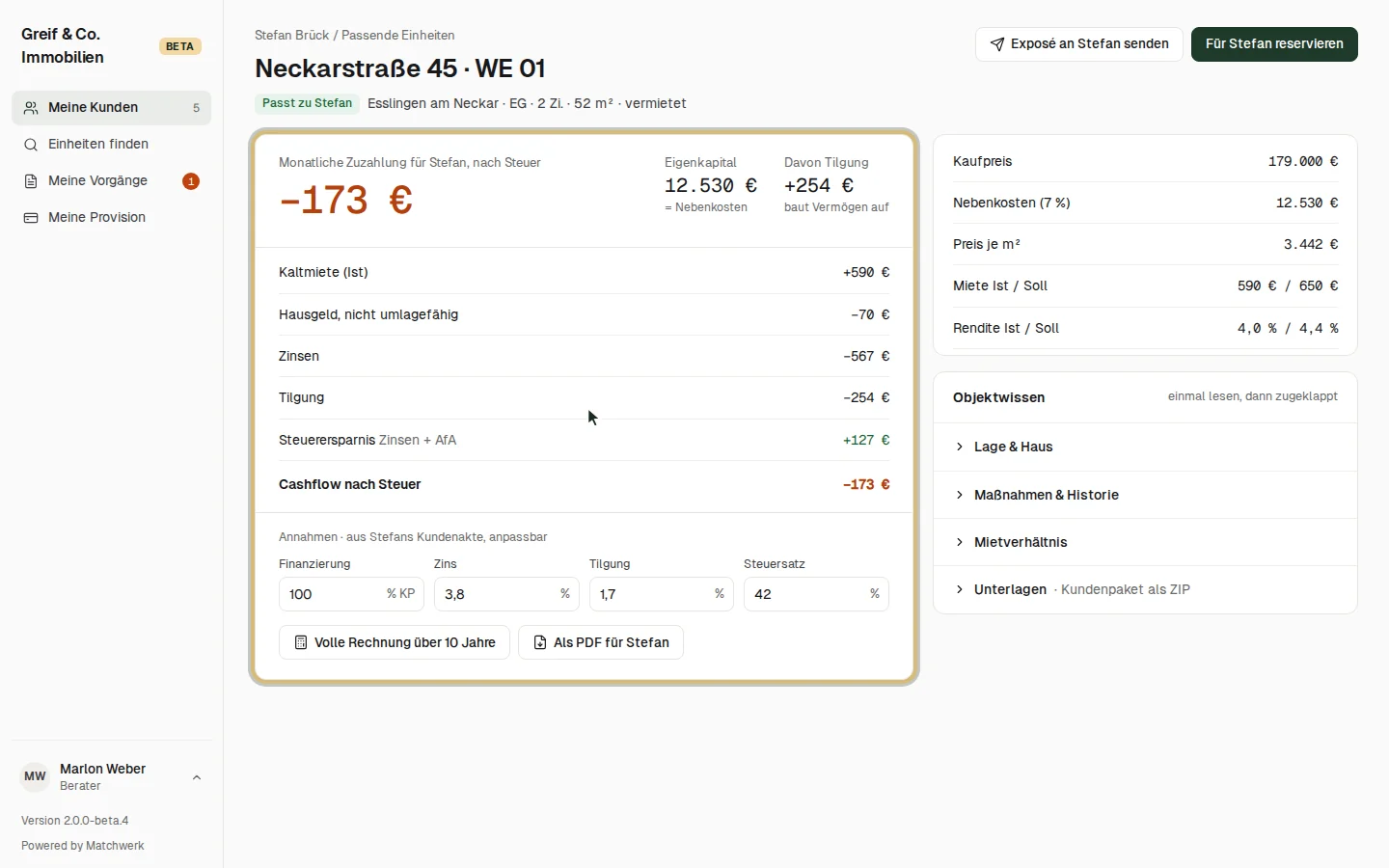Click the Zins input field
Viewport: 1389px width, 868px height.
click(506, 594)
